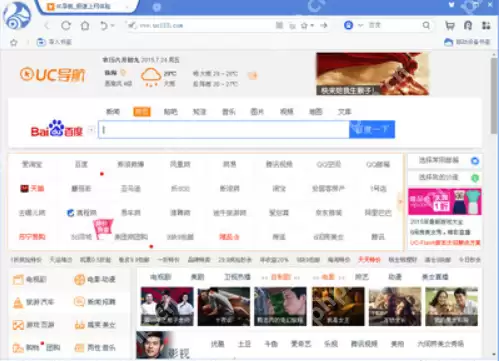Screen dimensions: 499x361
Task: Select the 图片 search tab
Action: 257,112
